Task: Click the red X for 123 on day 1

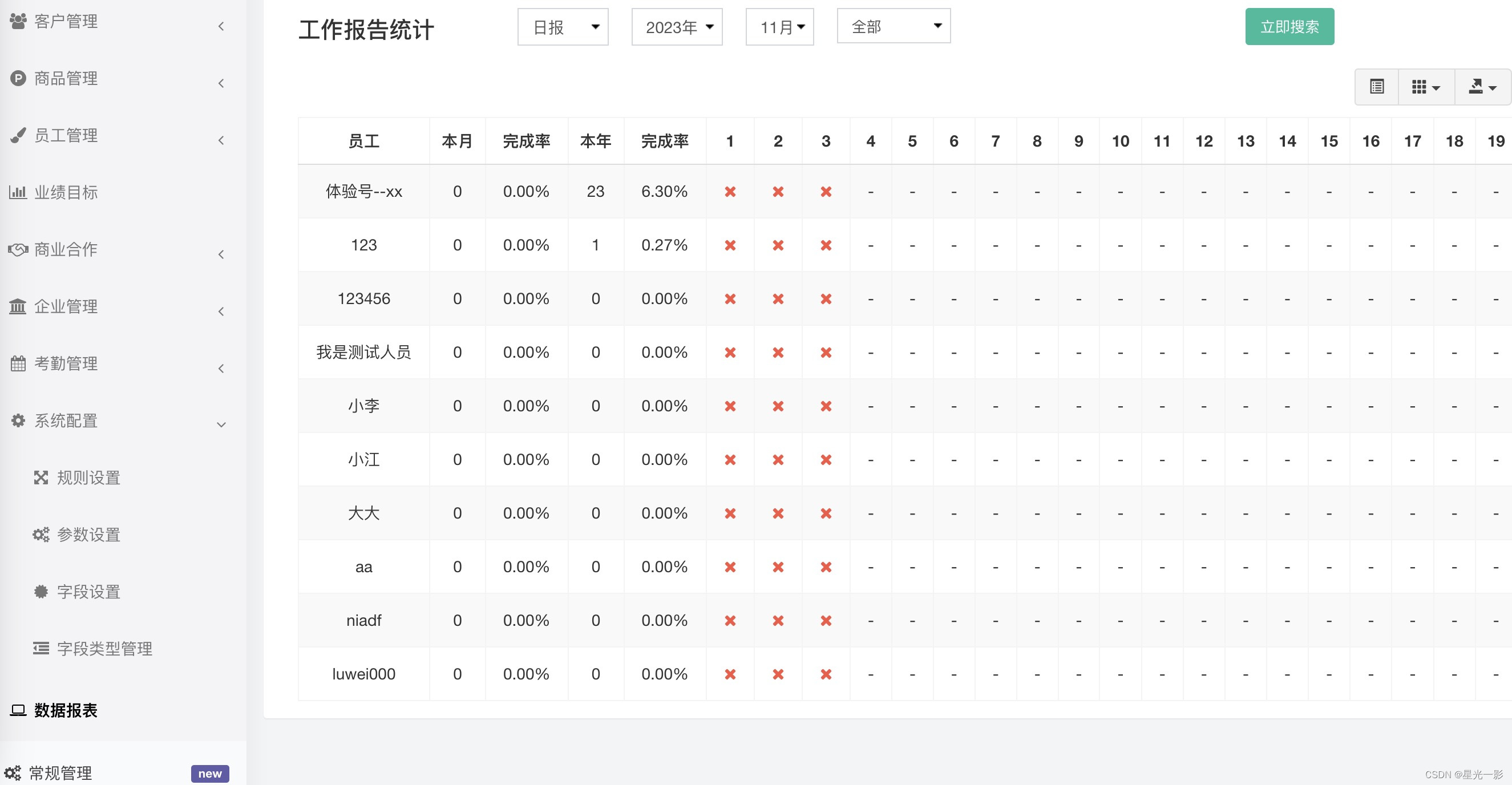Action: (x=730, y=245)
